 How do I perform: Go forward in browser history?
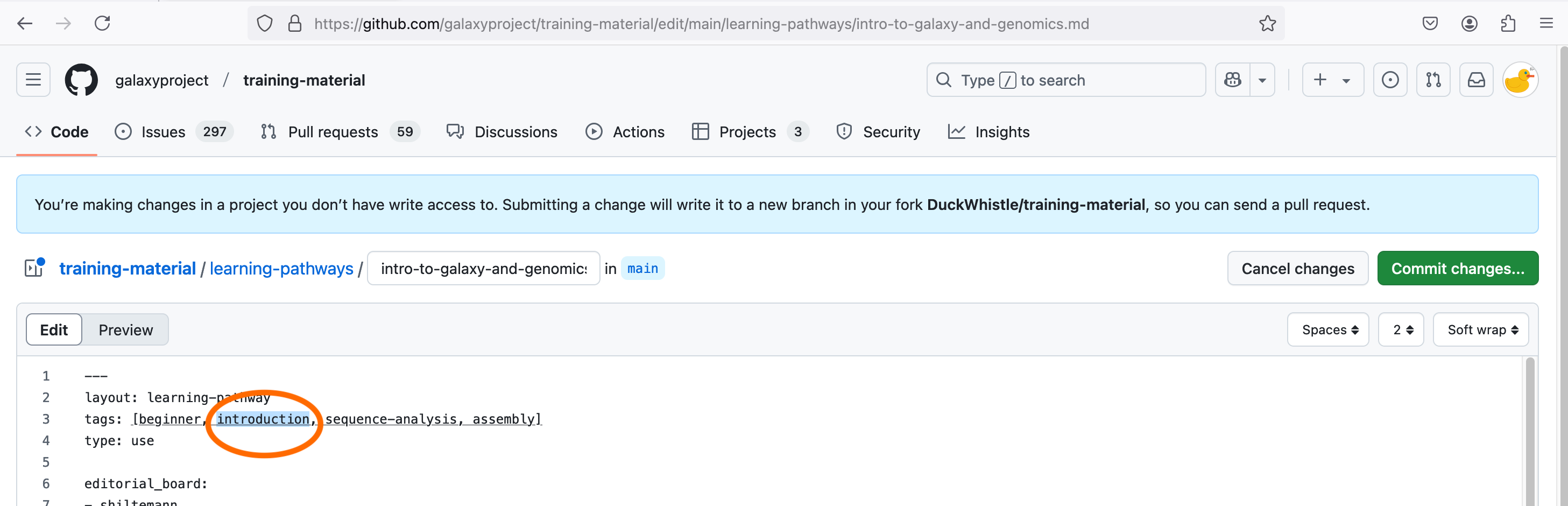pyautogui.click(x=63, y=24)
